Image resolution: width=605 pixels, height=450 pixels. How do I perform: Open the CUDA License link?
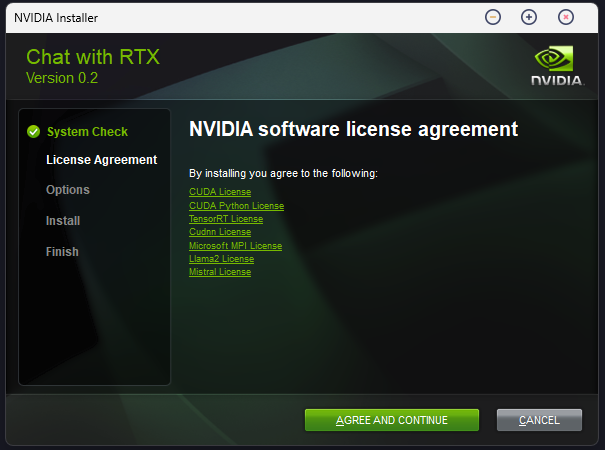pos(220,192)
